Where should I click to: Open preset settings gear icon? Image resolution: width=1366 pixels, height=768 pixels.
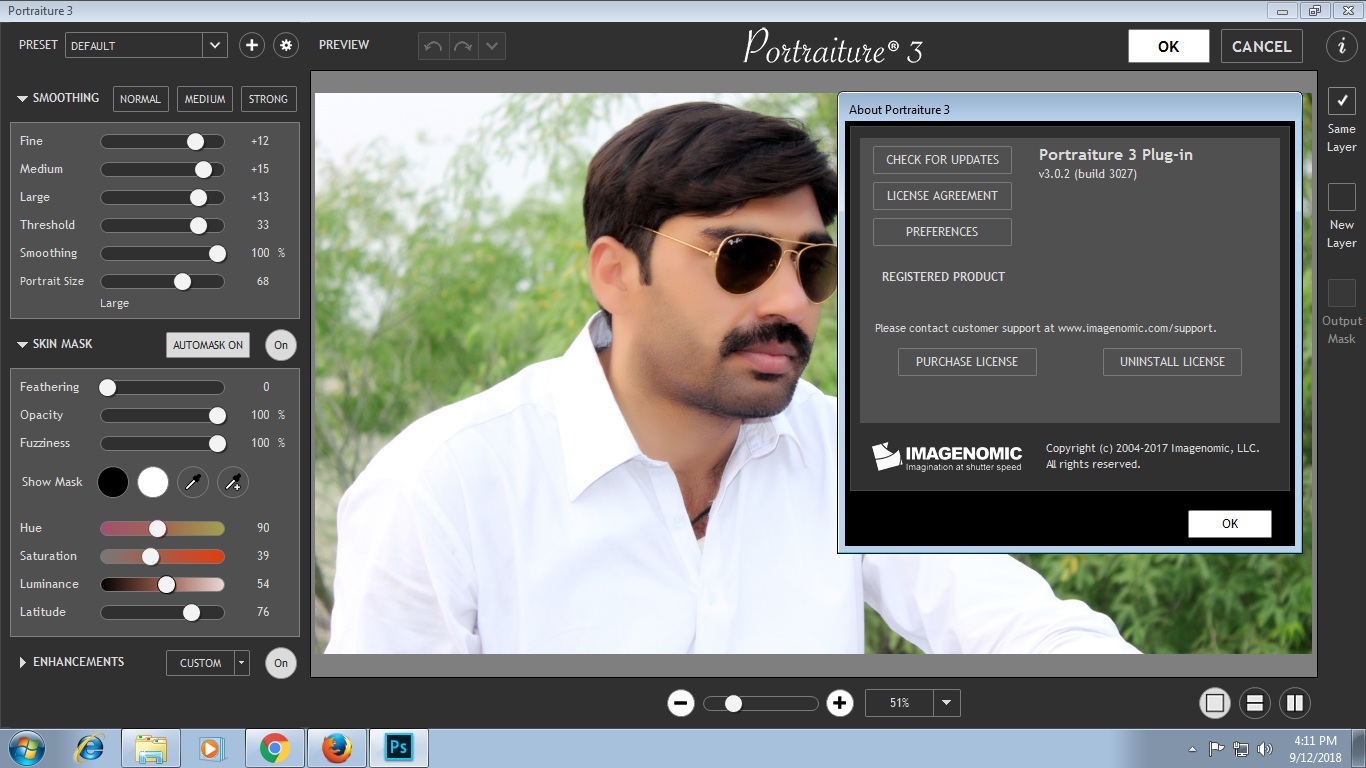click(287, 45)
